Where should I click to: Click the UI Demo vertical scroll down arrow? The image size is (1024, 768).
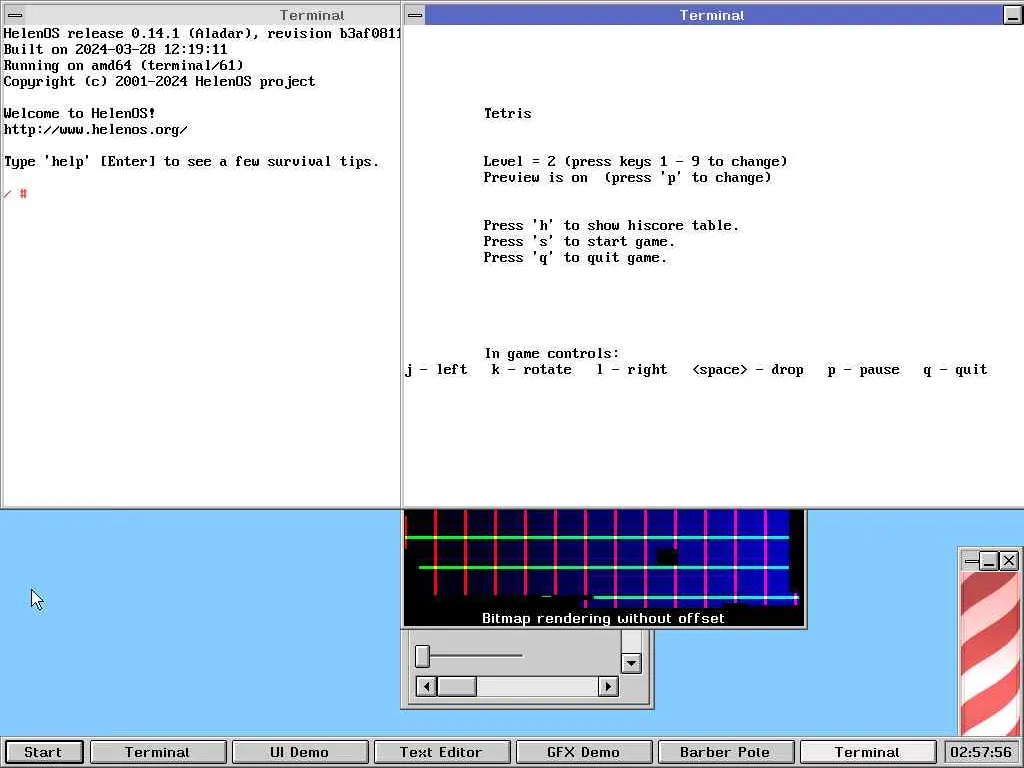[x=631, y=664]
